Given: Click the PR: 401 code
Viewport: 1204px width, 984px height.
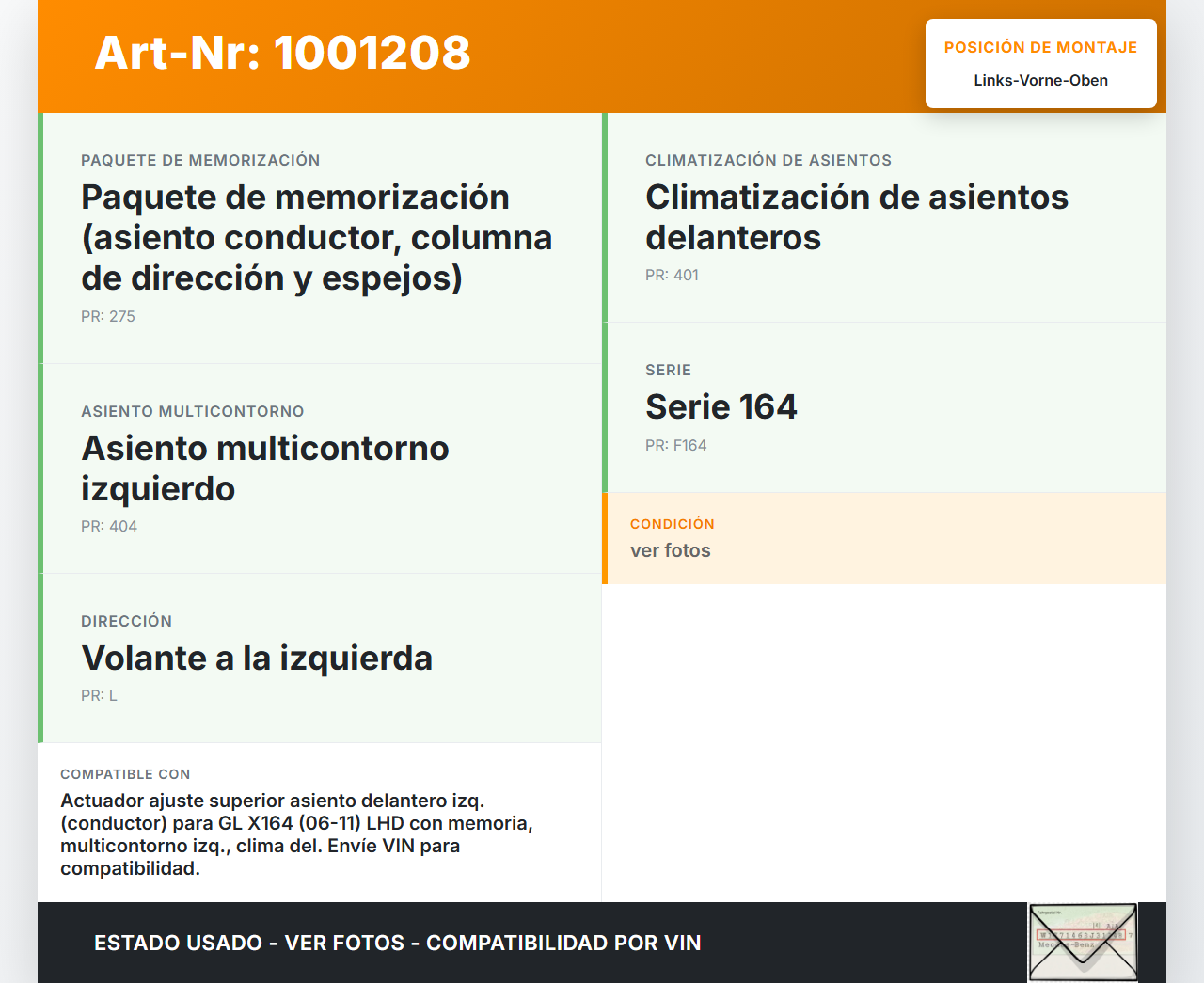Looking at the screenshot, I should tap(672, 276).
